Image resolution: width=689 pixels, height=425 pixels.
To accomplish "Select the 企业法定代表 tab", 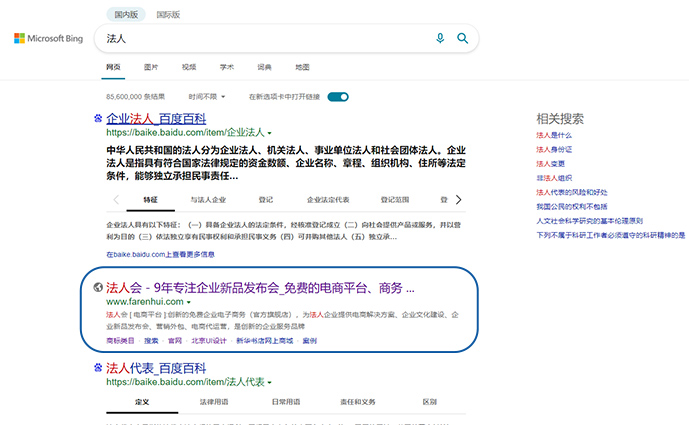I will [x=328, y=200].
